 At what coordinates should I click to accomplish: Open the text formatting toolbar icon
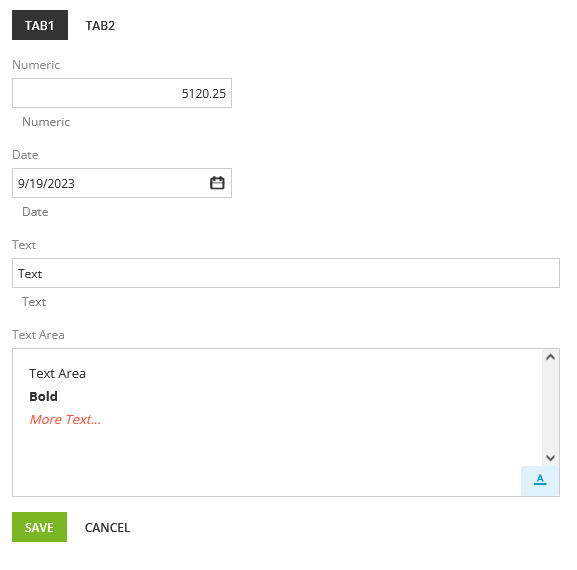540,481
